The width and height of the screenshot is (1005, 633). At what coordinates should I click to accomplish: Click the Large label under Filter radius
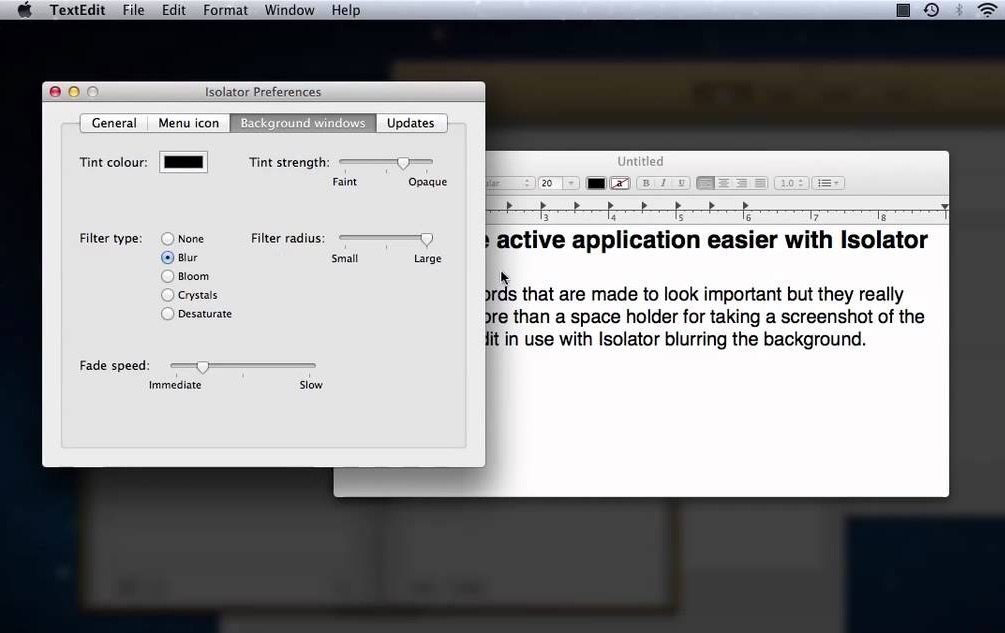[x=428, y=259]
